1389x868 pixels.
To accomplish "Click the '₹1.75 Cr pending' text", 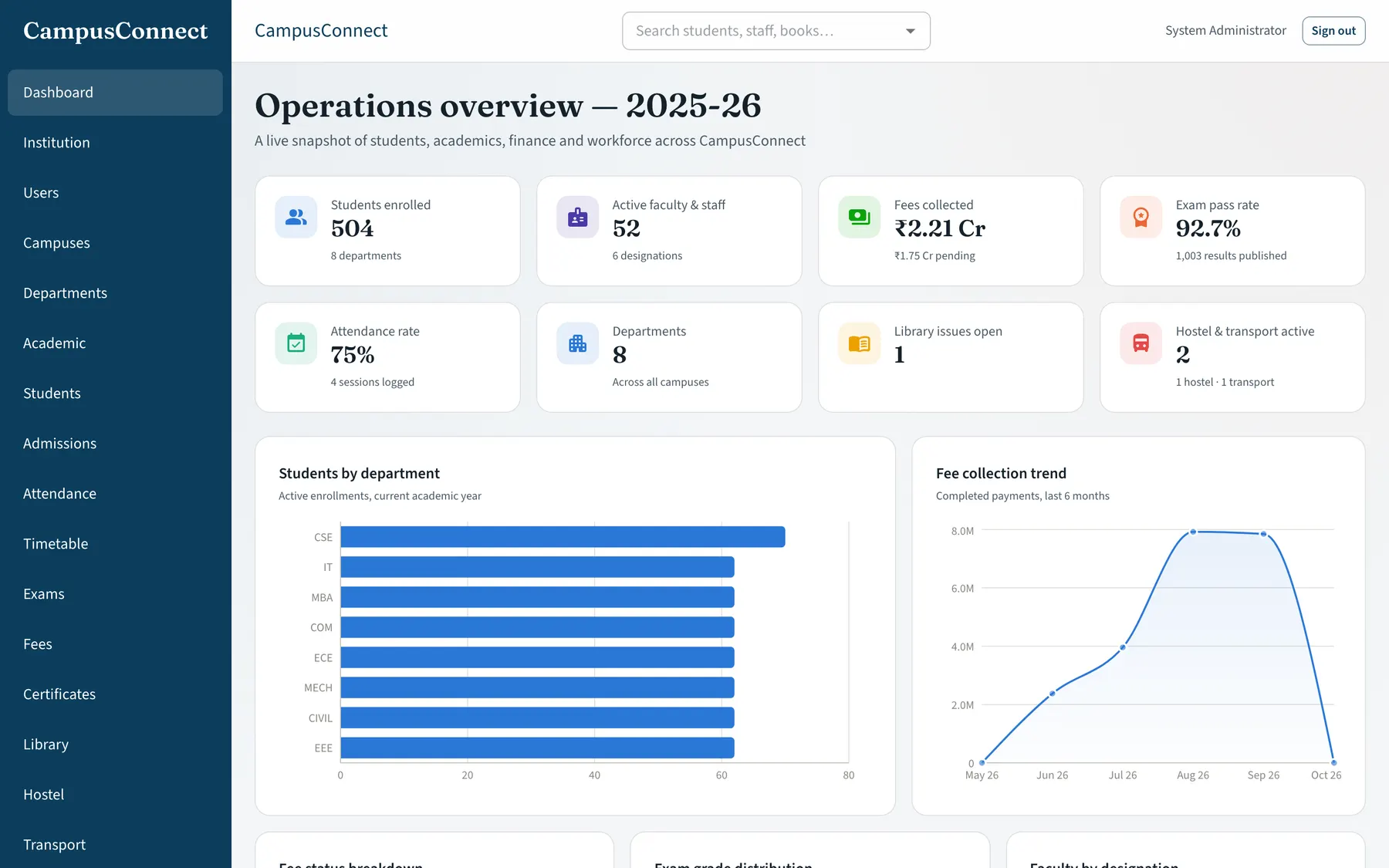I will 934,255.
